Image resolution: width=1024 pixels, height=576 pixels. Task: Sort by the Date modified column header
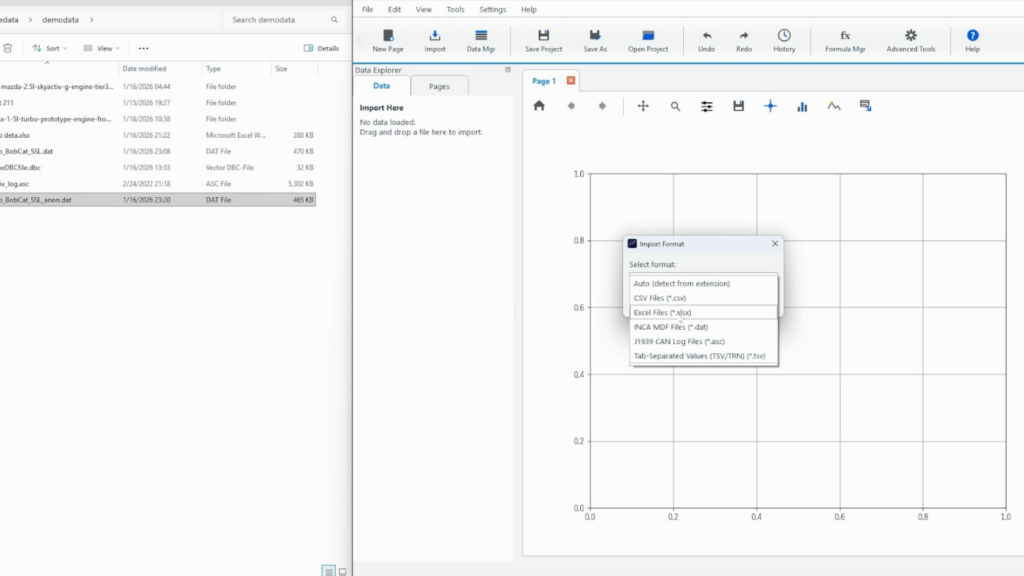point(144,69)
